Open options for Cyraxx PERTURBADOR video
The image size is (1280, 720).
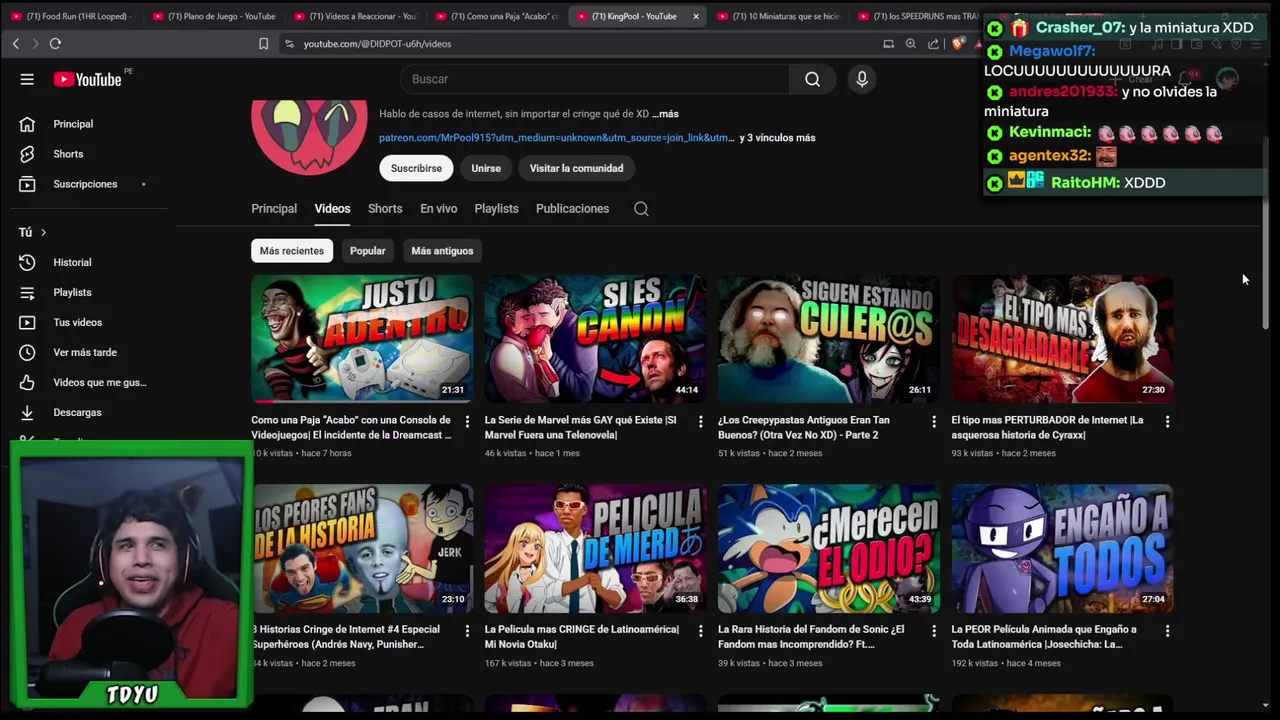[1167, 422]
